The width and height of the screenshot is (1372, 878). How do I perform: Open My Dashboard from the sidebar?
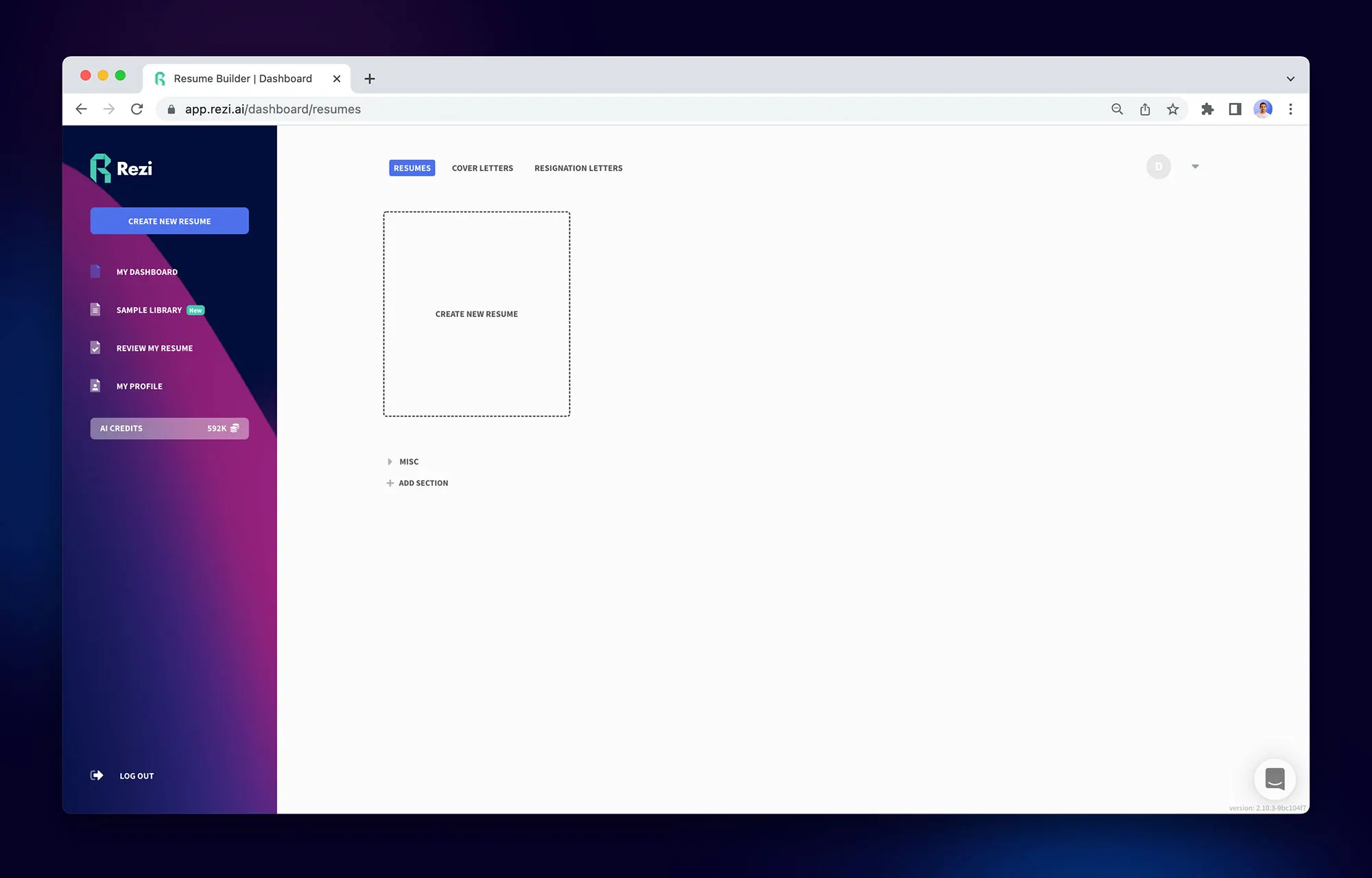(146, 272)
